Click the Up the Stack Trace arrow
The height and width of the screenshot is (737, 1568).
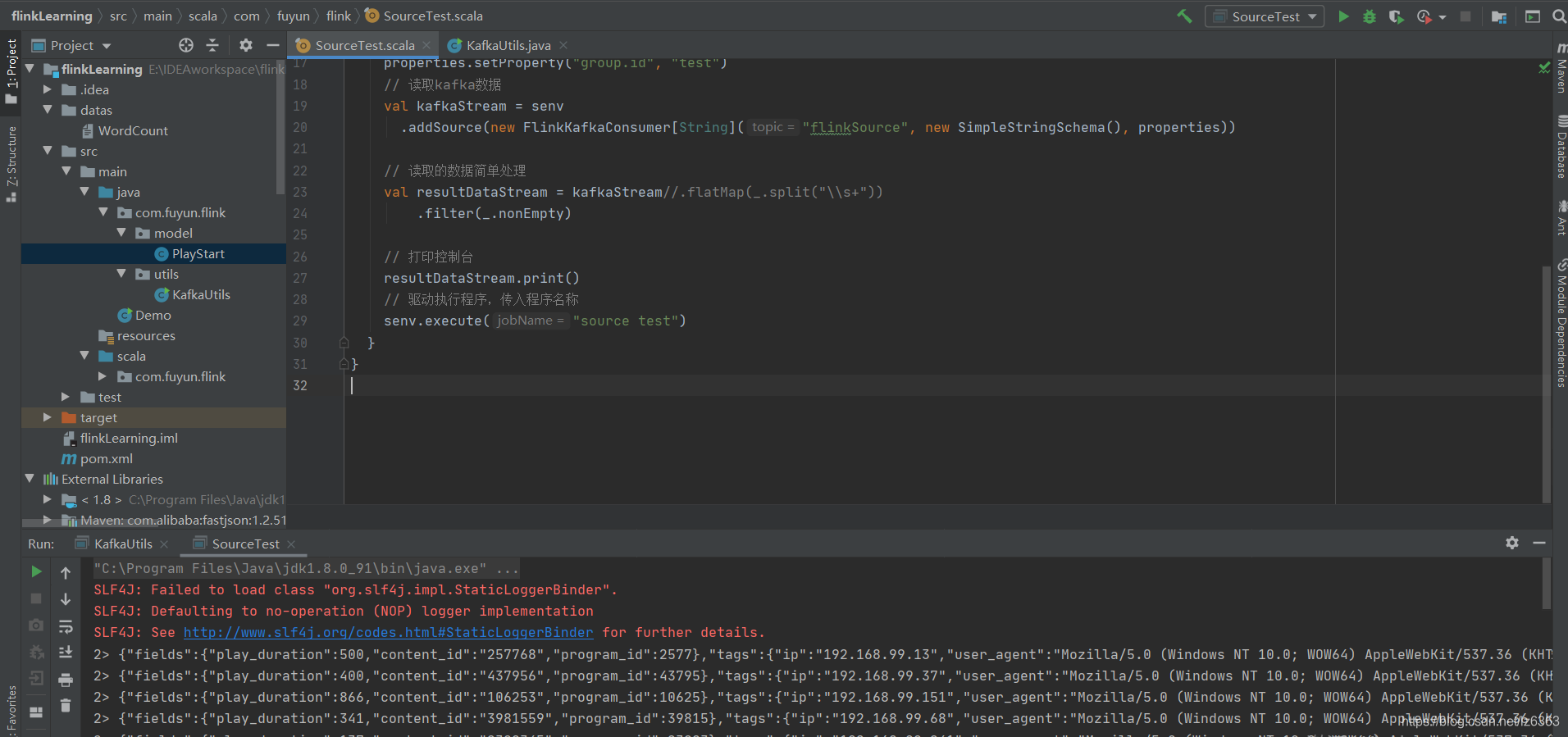pos(66,572)
